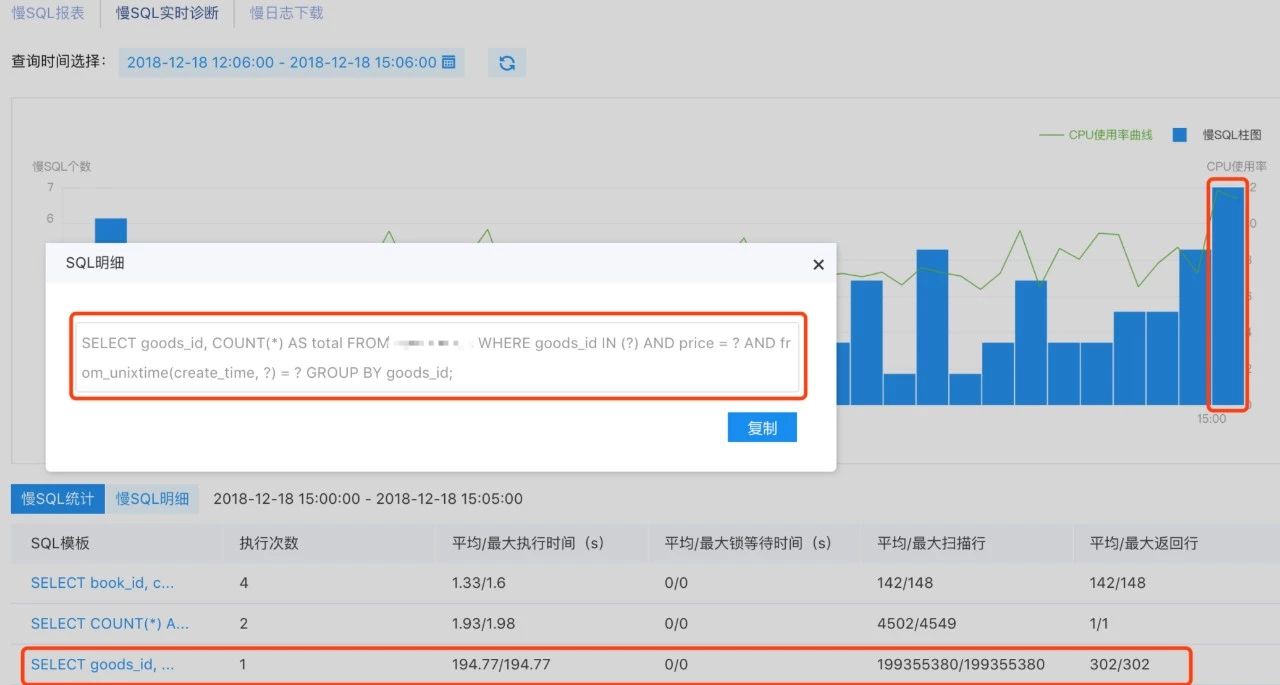This screenshot has width=1280, height=685.
Task: Open the 慢日志下载 tab
Action: tap(286, 13)
